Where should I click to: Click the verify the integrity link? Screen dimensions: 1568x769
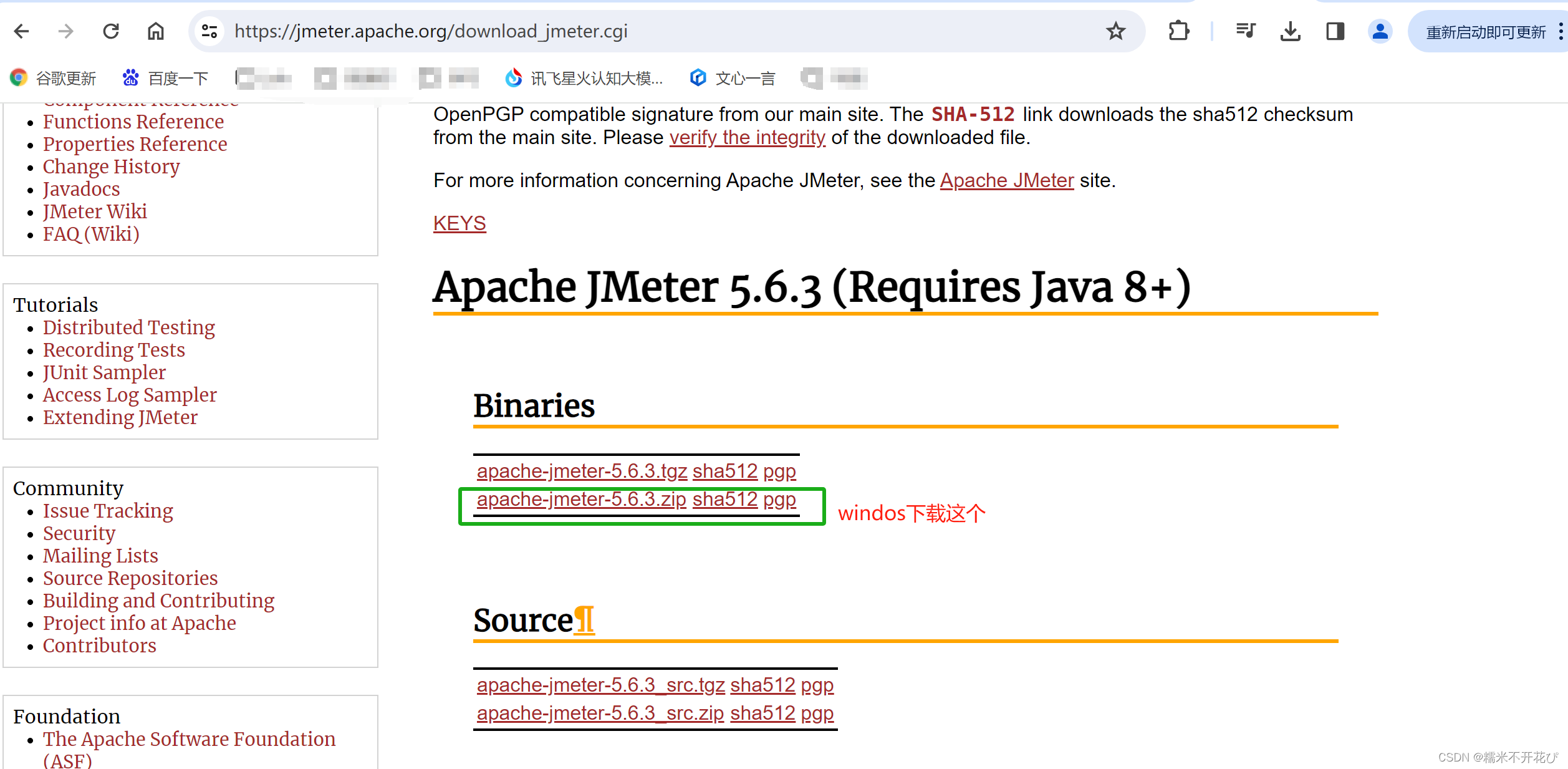point(747,137)
